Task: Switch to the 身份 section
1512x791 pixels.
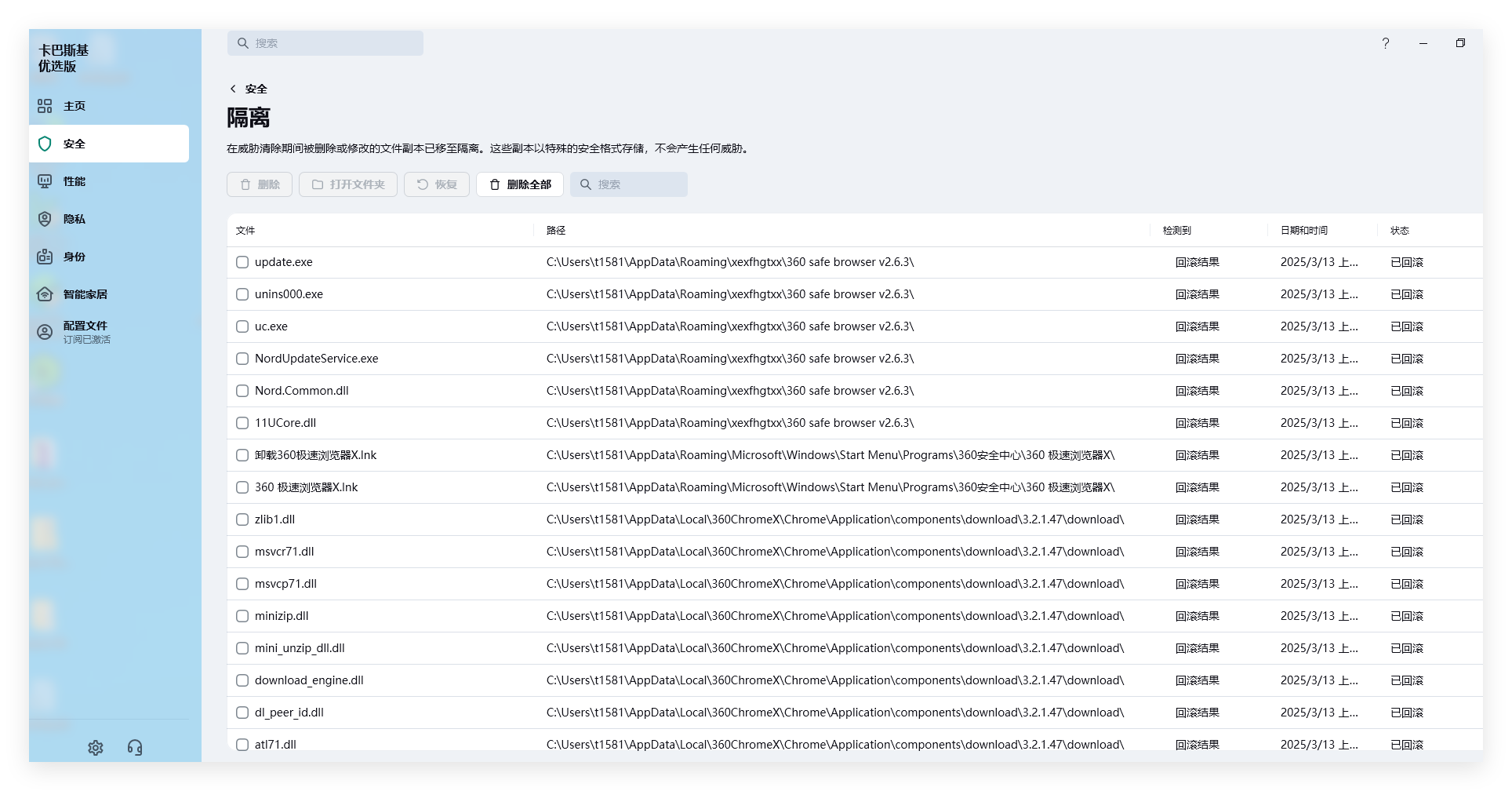Action: coord(109,257)
